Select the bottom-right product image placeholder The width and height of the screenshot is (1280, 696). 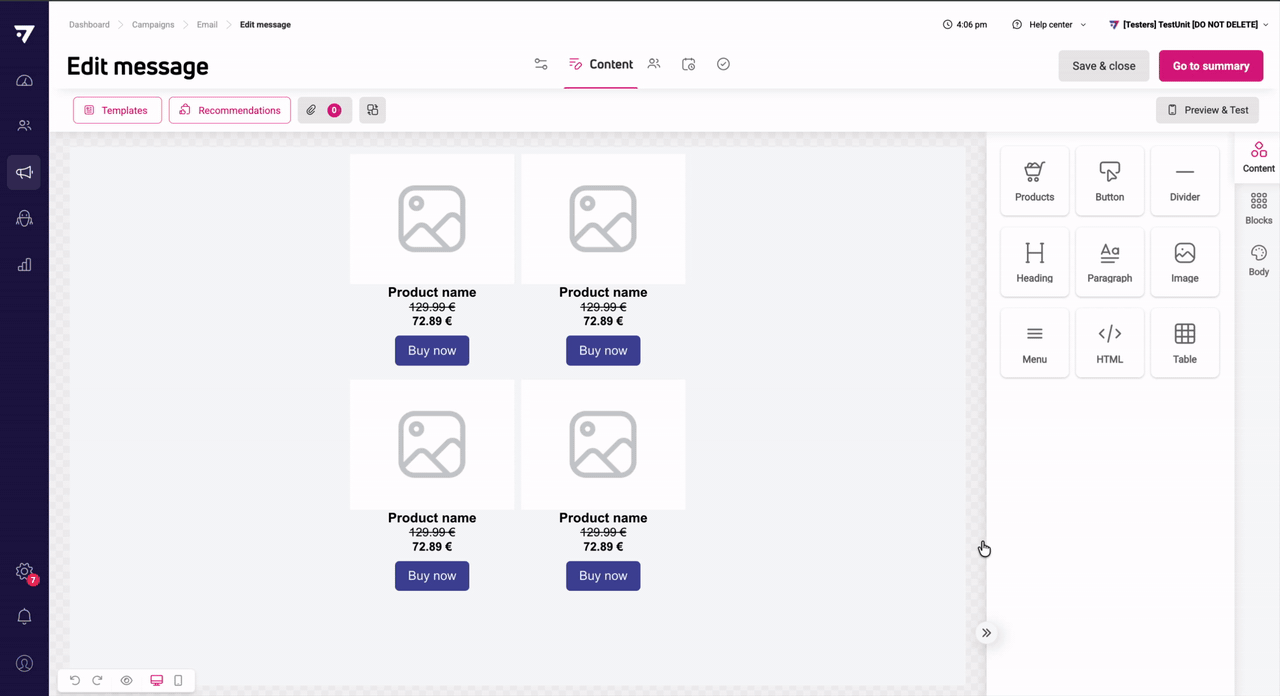pos(603,444)
